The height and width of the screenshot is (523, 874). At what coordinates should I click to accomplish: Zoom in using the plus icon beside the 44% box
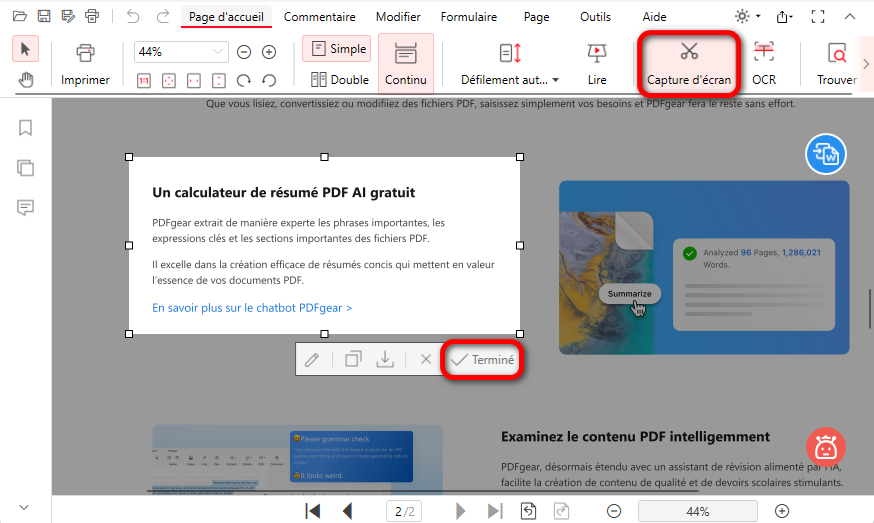pyautogui.click(x=269, y=52)
